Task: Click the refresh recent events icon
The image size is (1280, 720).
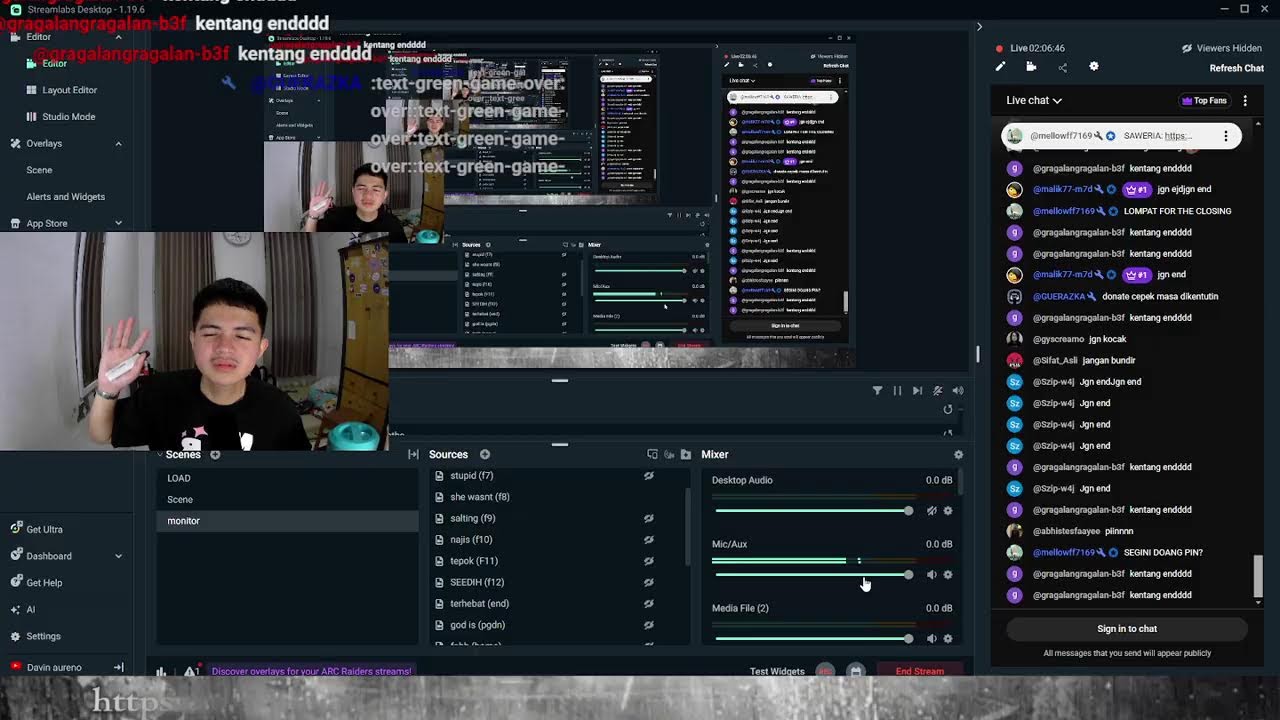Action: coord(948,410)
